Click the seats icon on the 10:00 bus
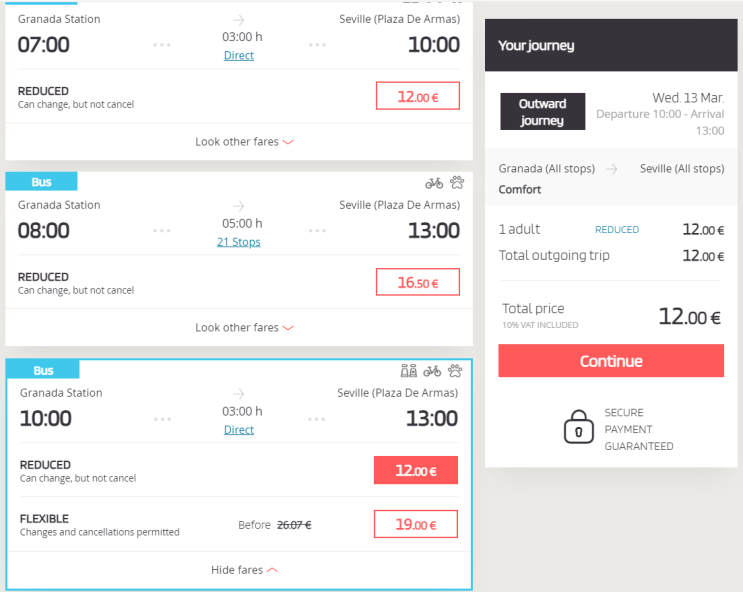The height and width of the screenshot is (592, 743). click(409, 371)
